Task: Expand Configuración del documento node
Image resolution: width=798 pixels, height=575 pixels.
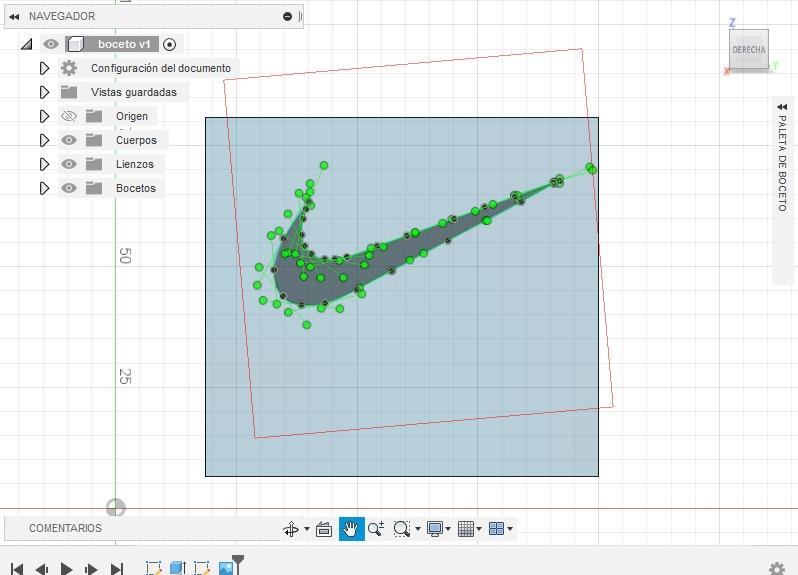Action: pos(44,68)
